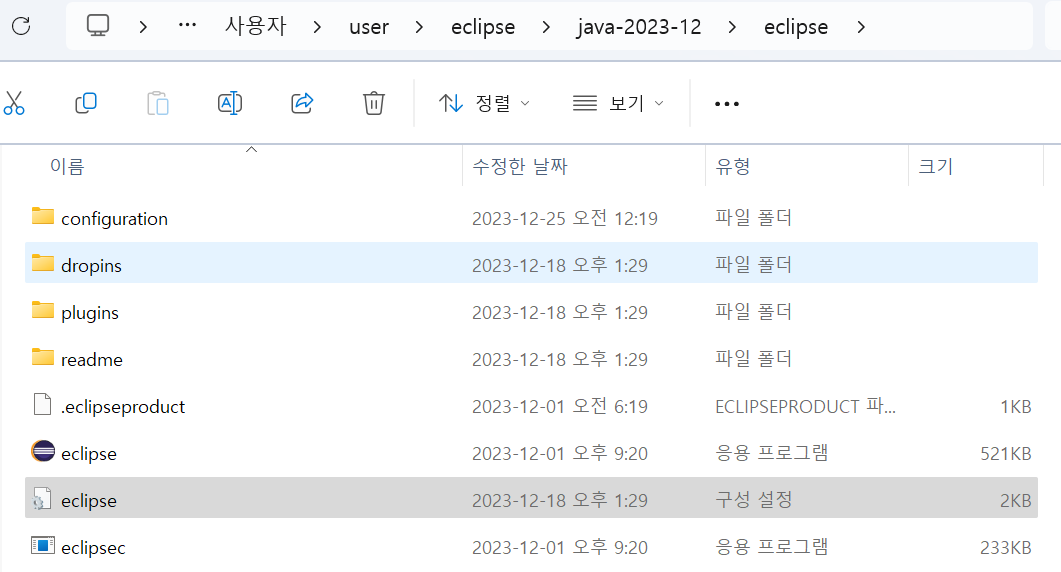This screenshot has width=1061, height=572.
Task: Click the eclipsec application icon
Action: [43, 545]
